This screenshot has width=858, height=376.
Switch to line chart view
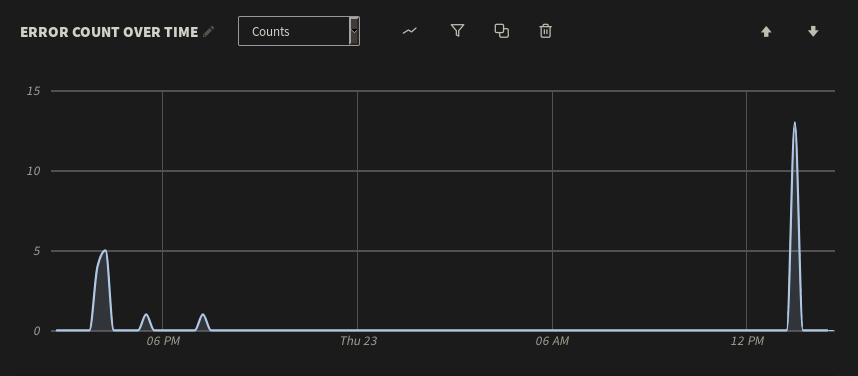(409, 31)
